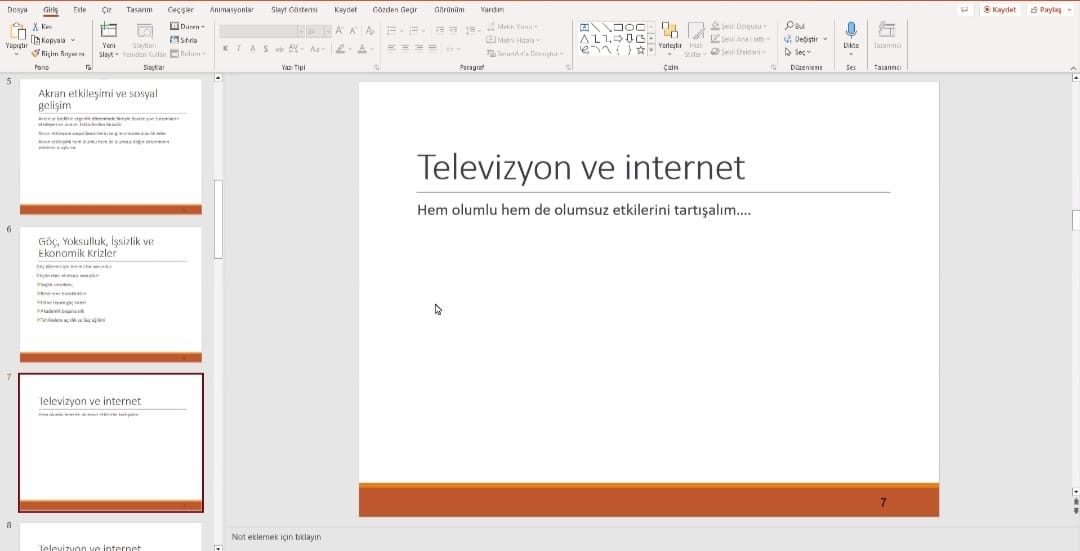Click Slaytları Yeniden Kullan button

(145, 39)
